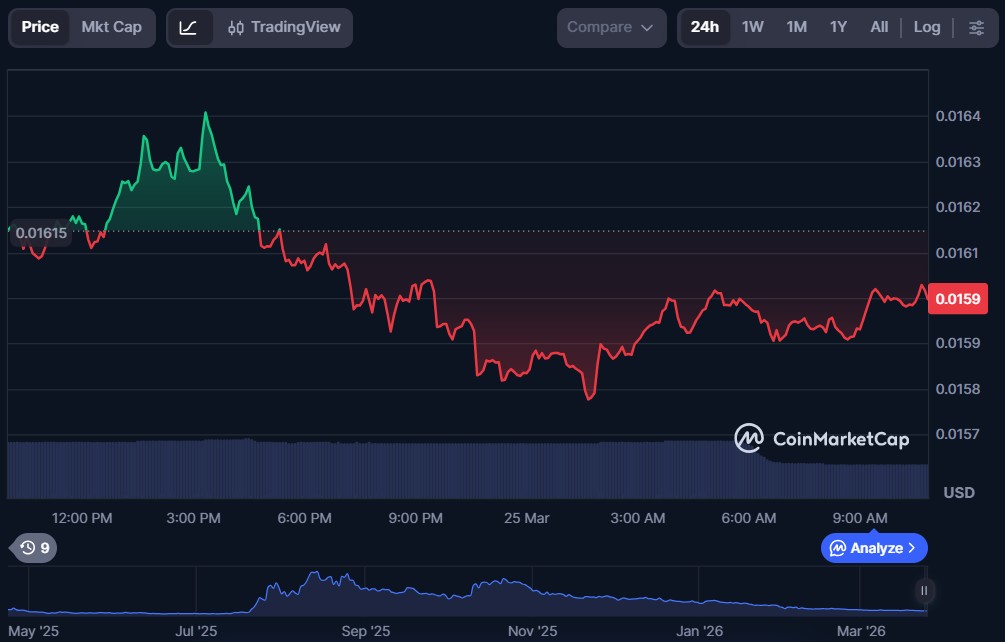Viewport: 1005px width, 642px height.
Task: Choose the 1Y time range
Action: tap(838, 27)
